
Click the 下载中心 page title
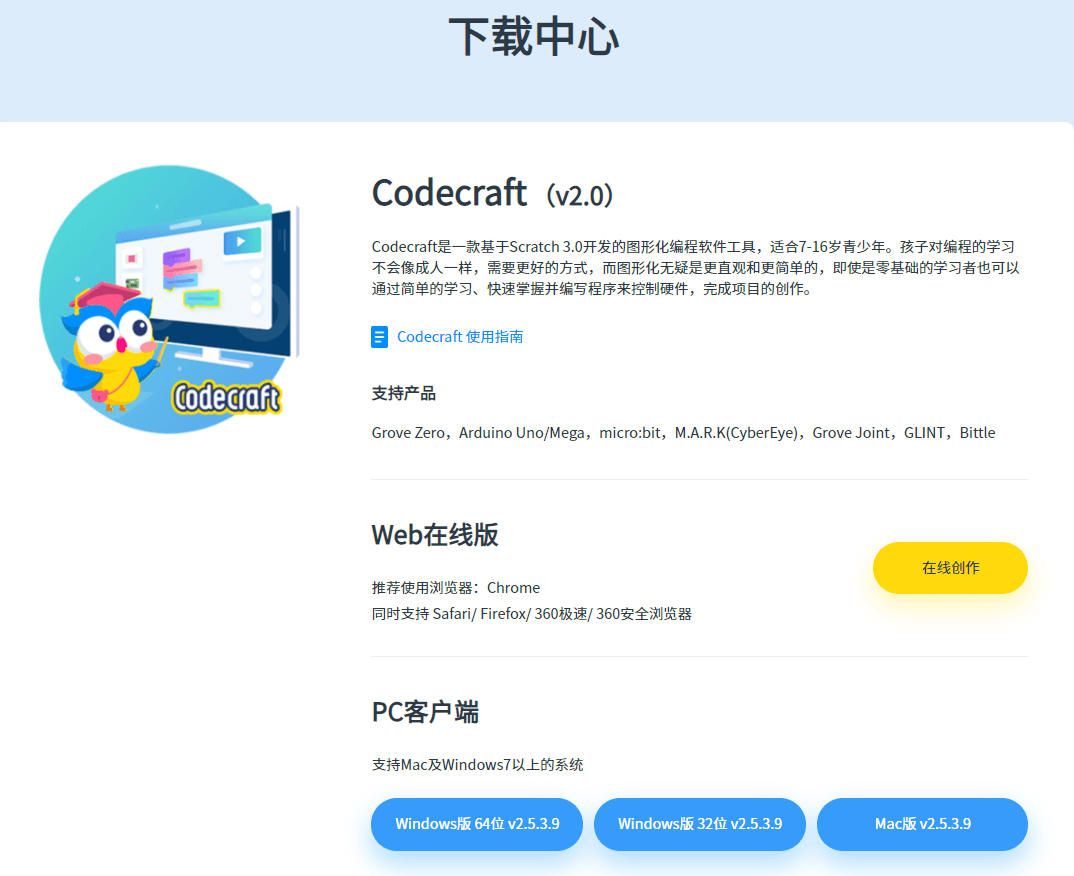(x=534, y=37)
